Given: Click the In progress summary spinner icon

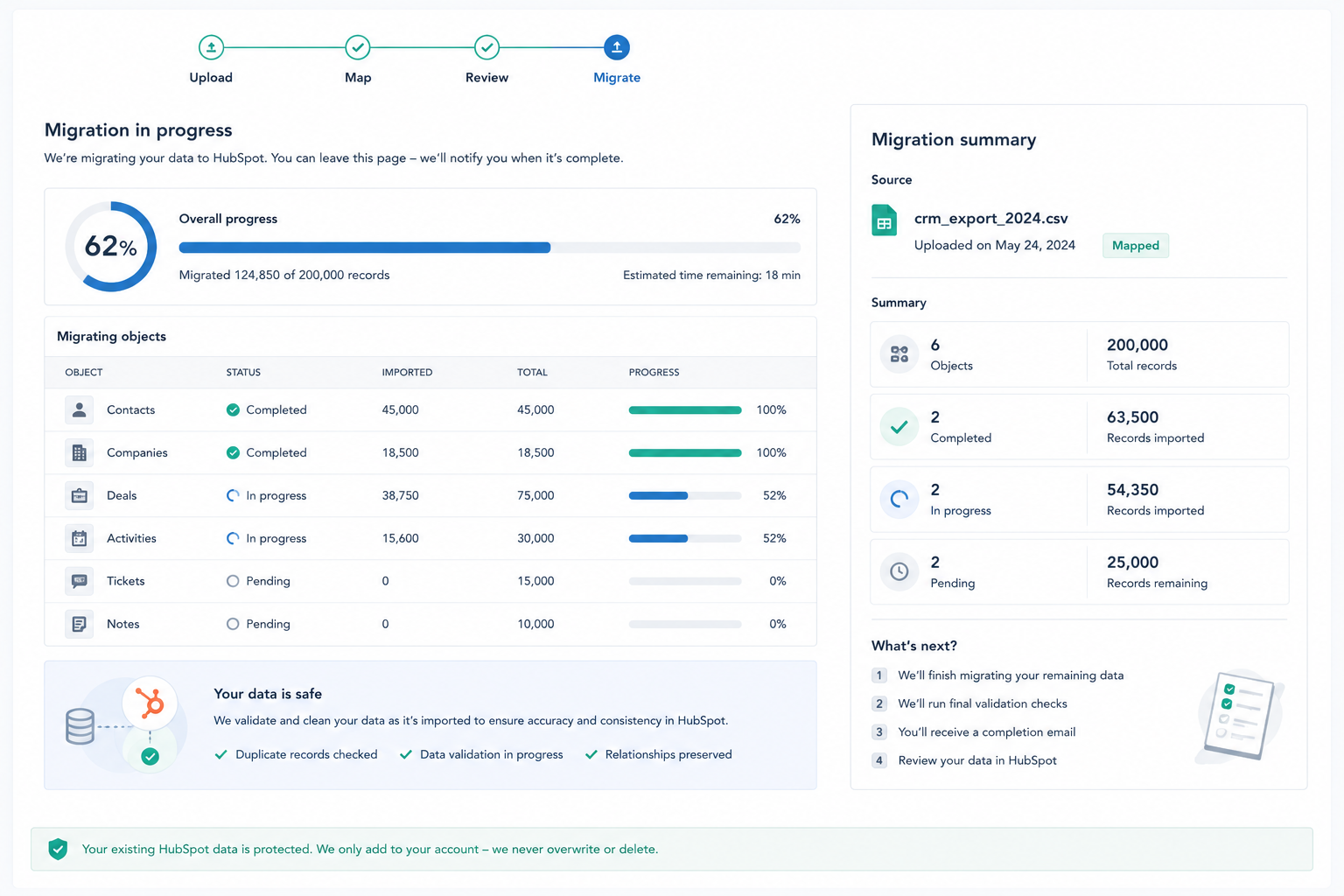Looking at the screenshot, I should pos(899,500).
